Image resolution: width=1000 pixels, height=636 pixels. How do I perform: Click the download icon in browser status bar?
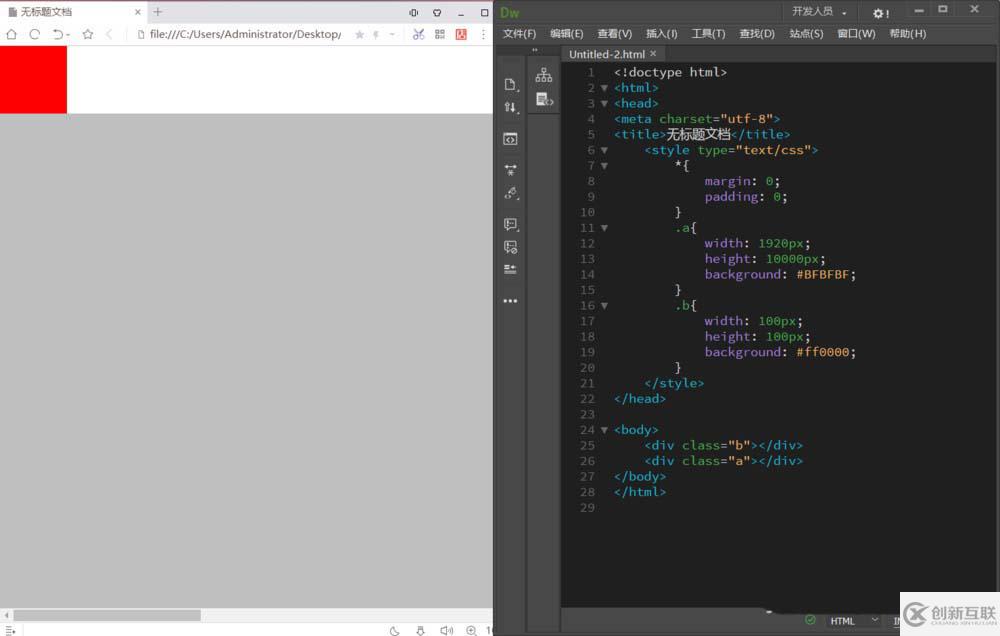(x=420, y=631)
